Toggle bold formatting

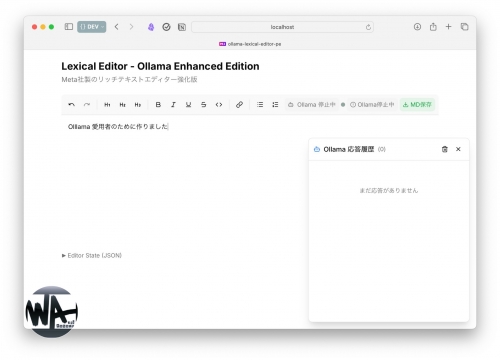click(158, 105)
